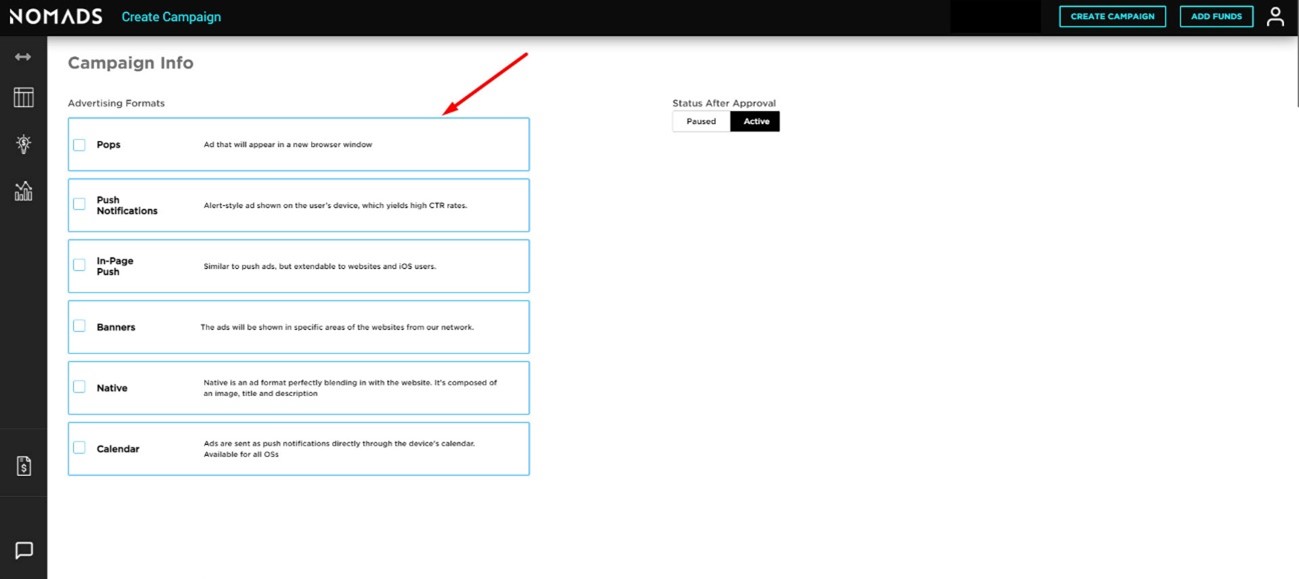
Task: Open the billing document icon in sidebar
Action: point(24,466)
